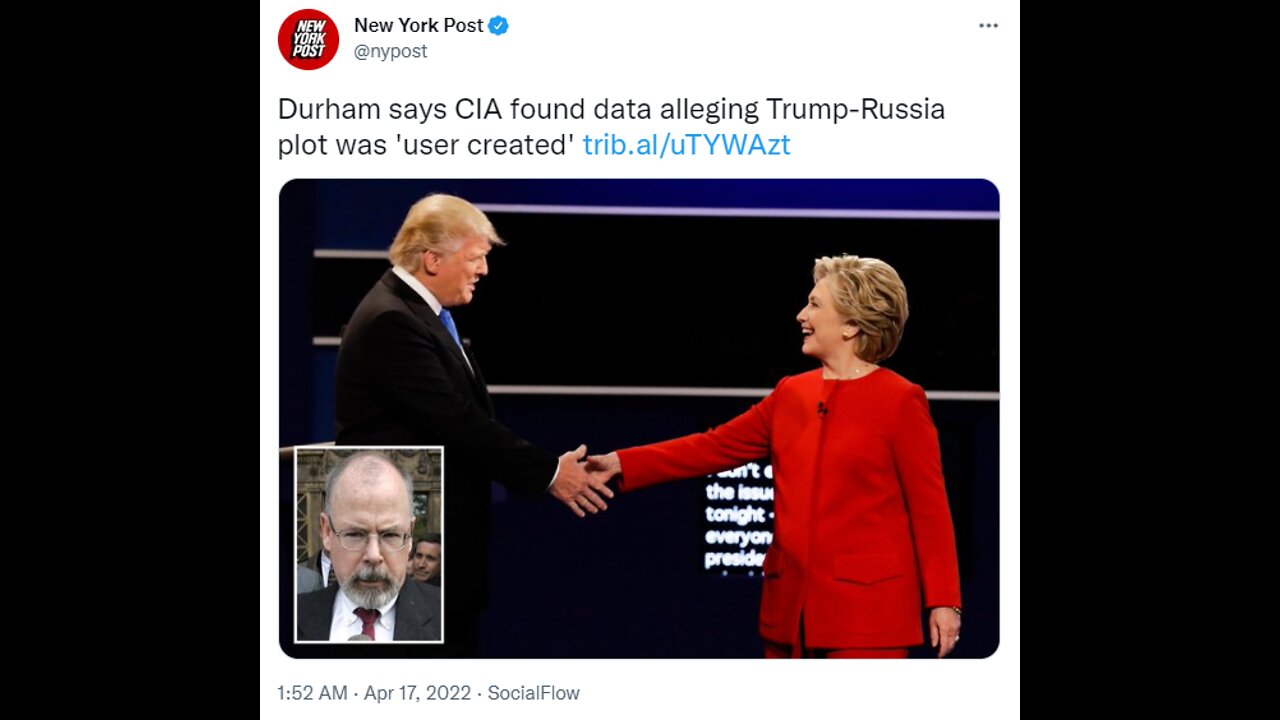The height and width of the screenshot is (720, 1280).
Task: Open the SocialFlow source label
Action: click(533, 693)
